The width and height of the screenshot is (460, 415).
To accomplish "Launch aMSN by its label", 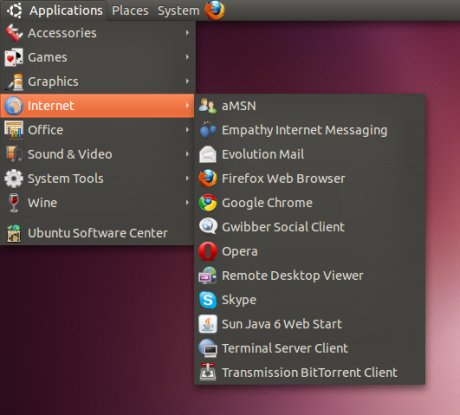I will point(239,106).
